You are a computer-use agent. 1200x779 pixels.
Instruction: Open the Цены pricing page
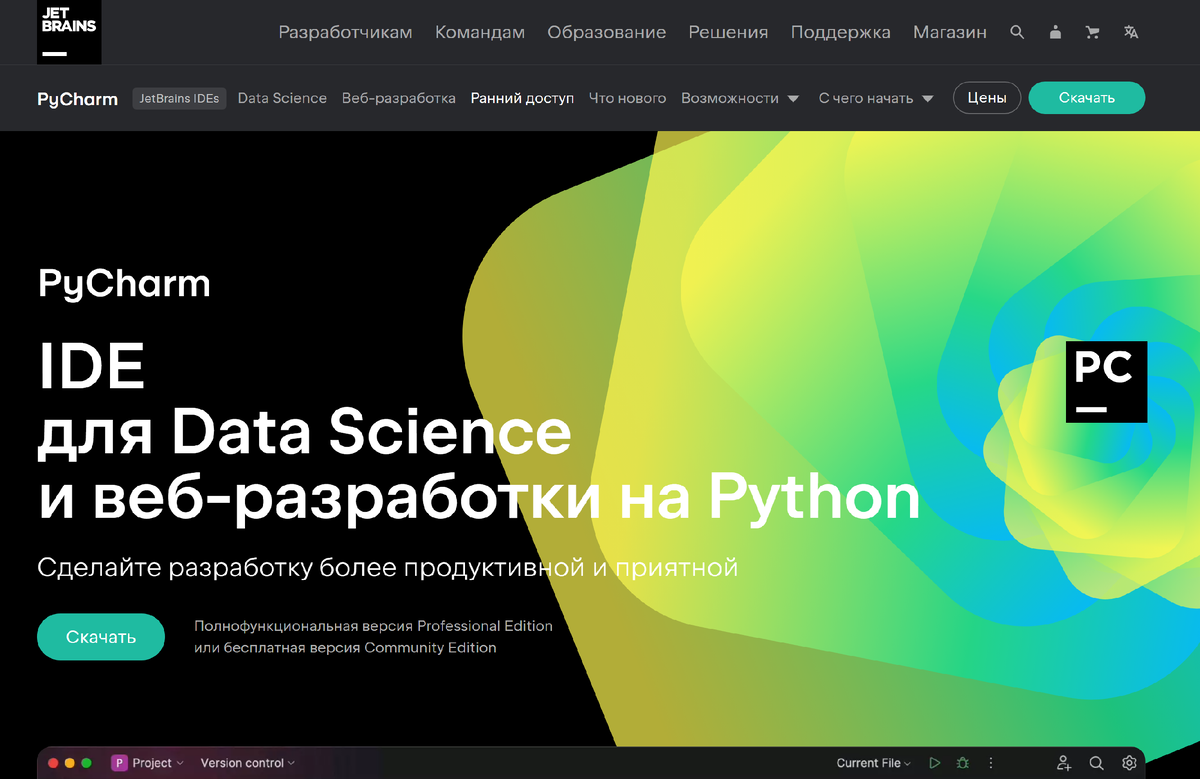point(986,98)
